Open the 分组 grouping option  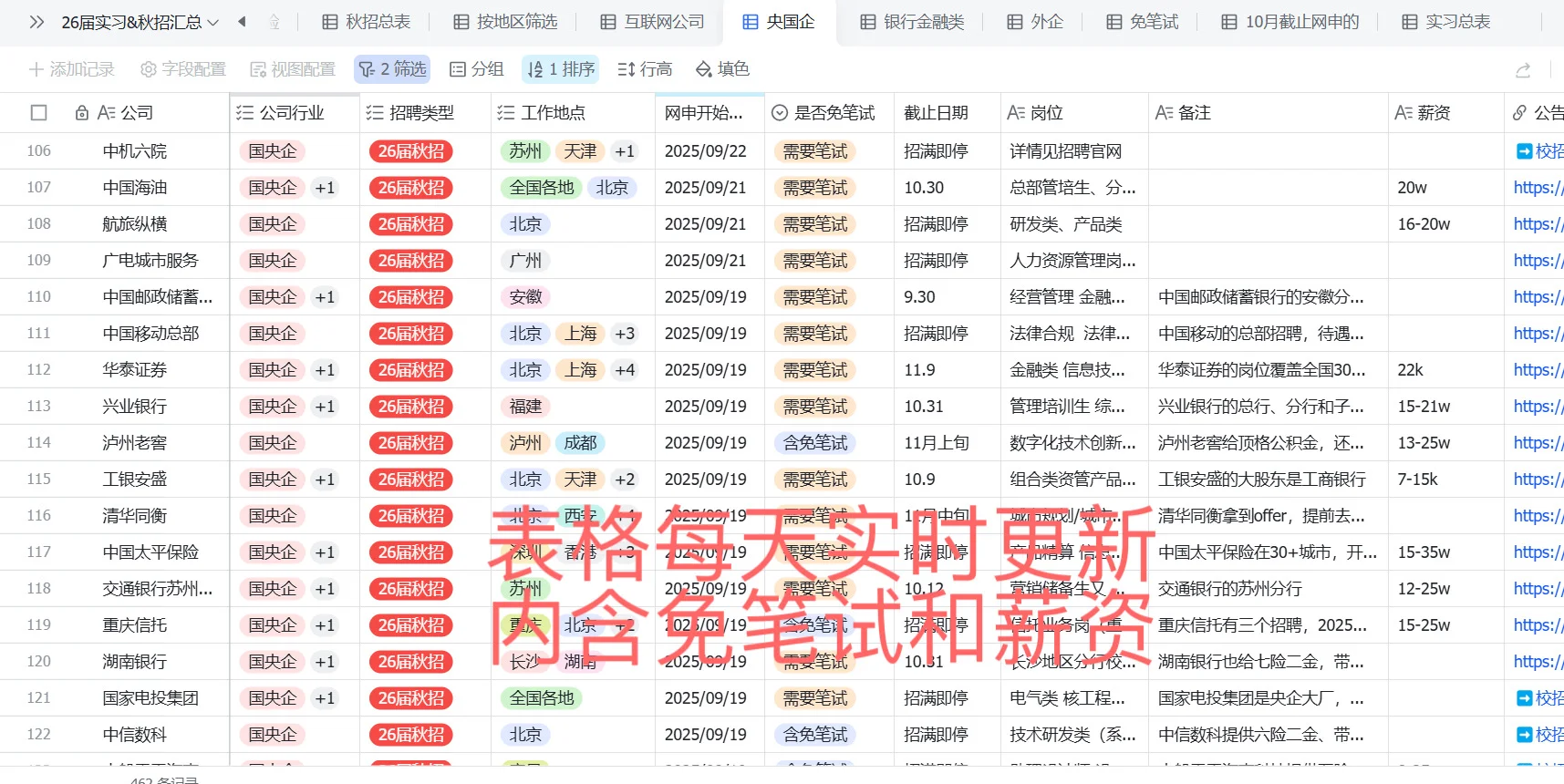pyautogui.click(x=476, y=69)
